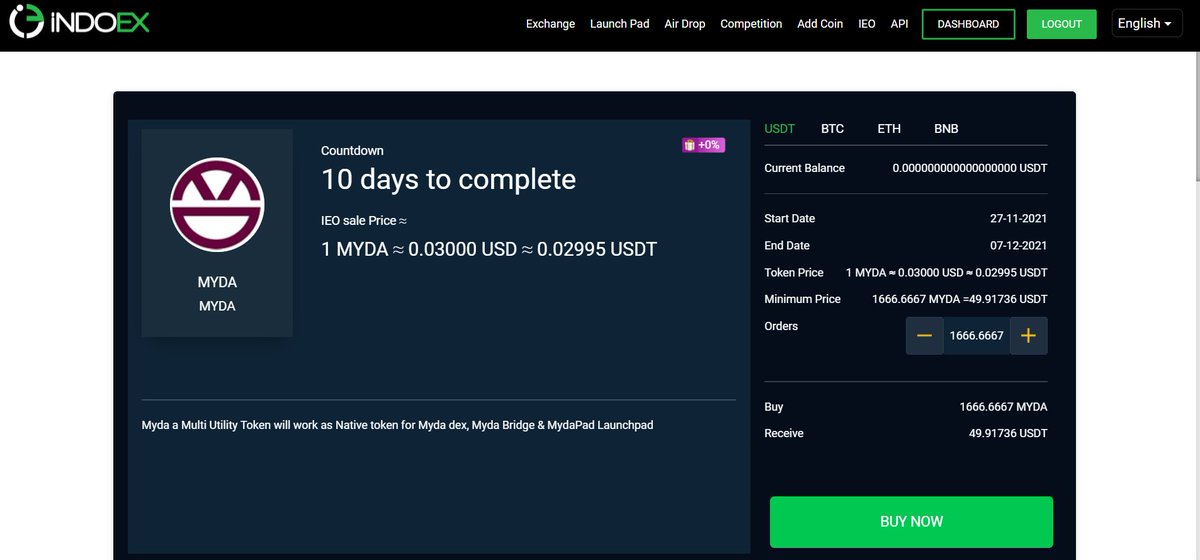Select the USDT currency tab

(779, 129)
